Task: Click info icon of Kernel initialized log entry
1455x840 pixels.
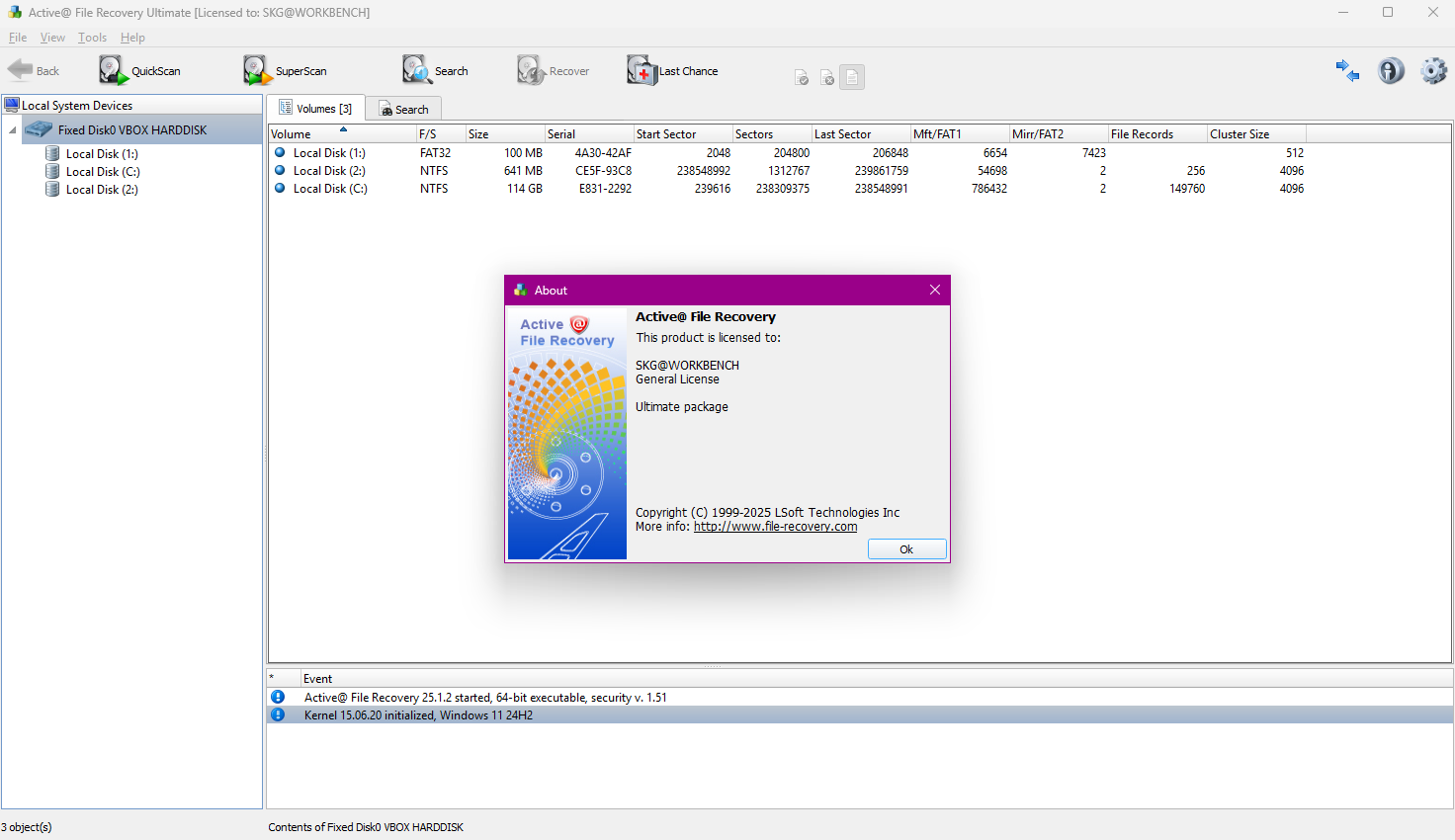Action: point(278,715)
